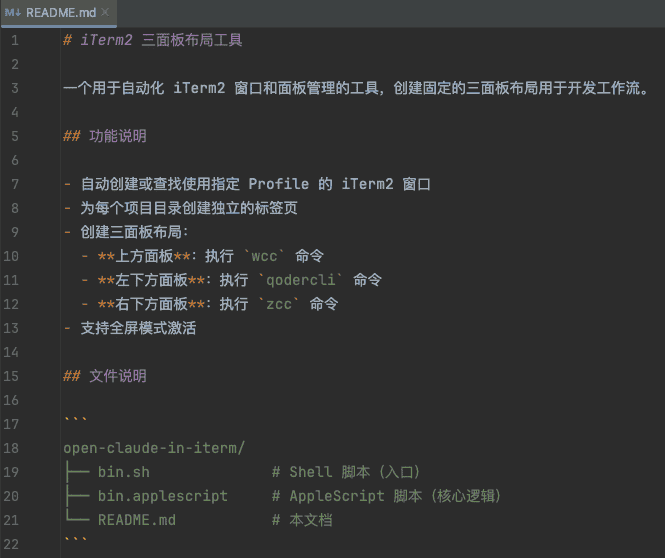665x558 pixels.
Task: Click the `zcc` inline code text
Action: [279, 304]
